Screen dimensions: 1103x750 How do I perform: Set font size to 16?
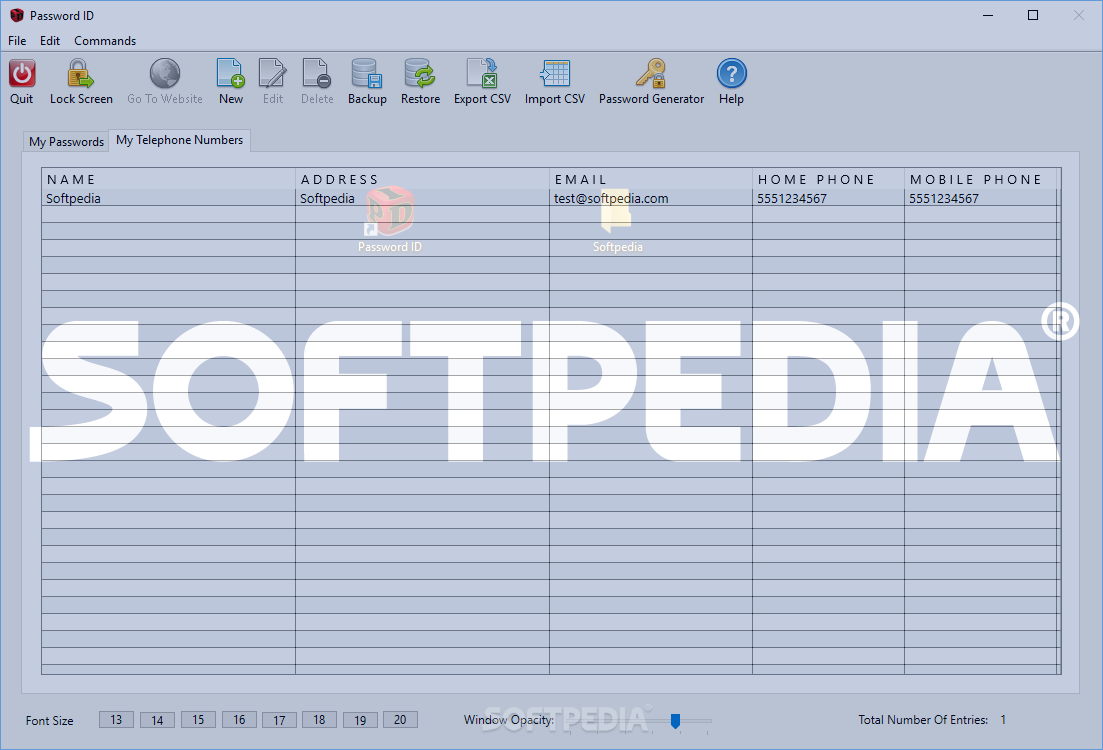[x=239, y=720]
